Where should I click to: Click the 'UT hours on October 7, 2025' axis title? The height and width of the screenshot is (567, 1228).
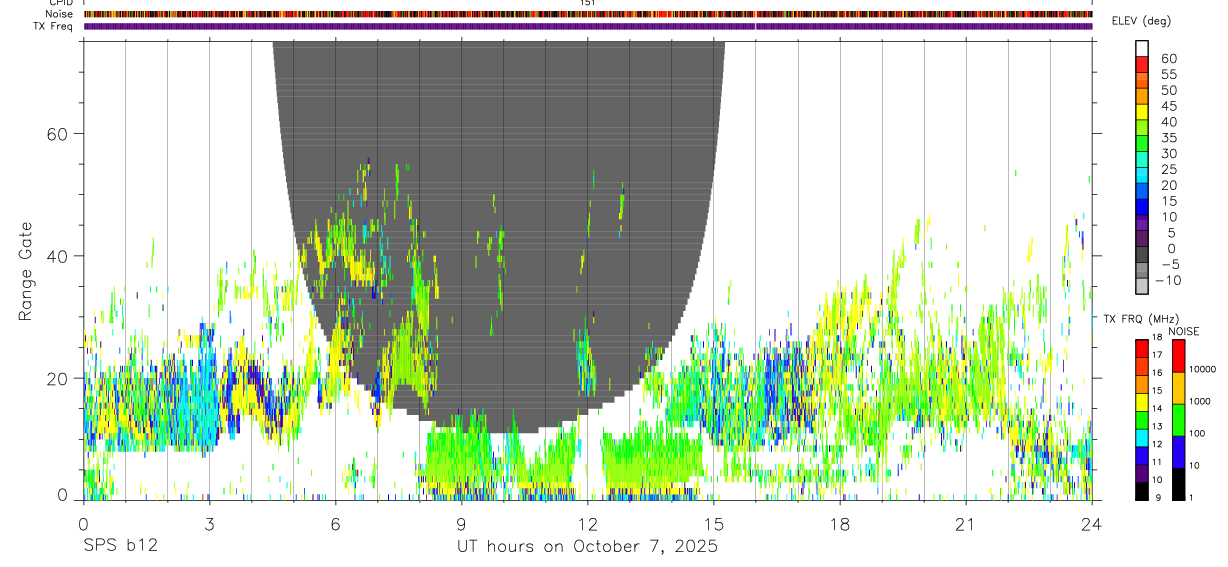pyautogui.click(x=587, y=547)
